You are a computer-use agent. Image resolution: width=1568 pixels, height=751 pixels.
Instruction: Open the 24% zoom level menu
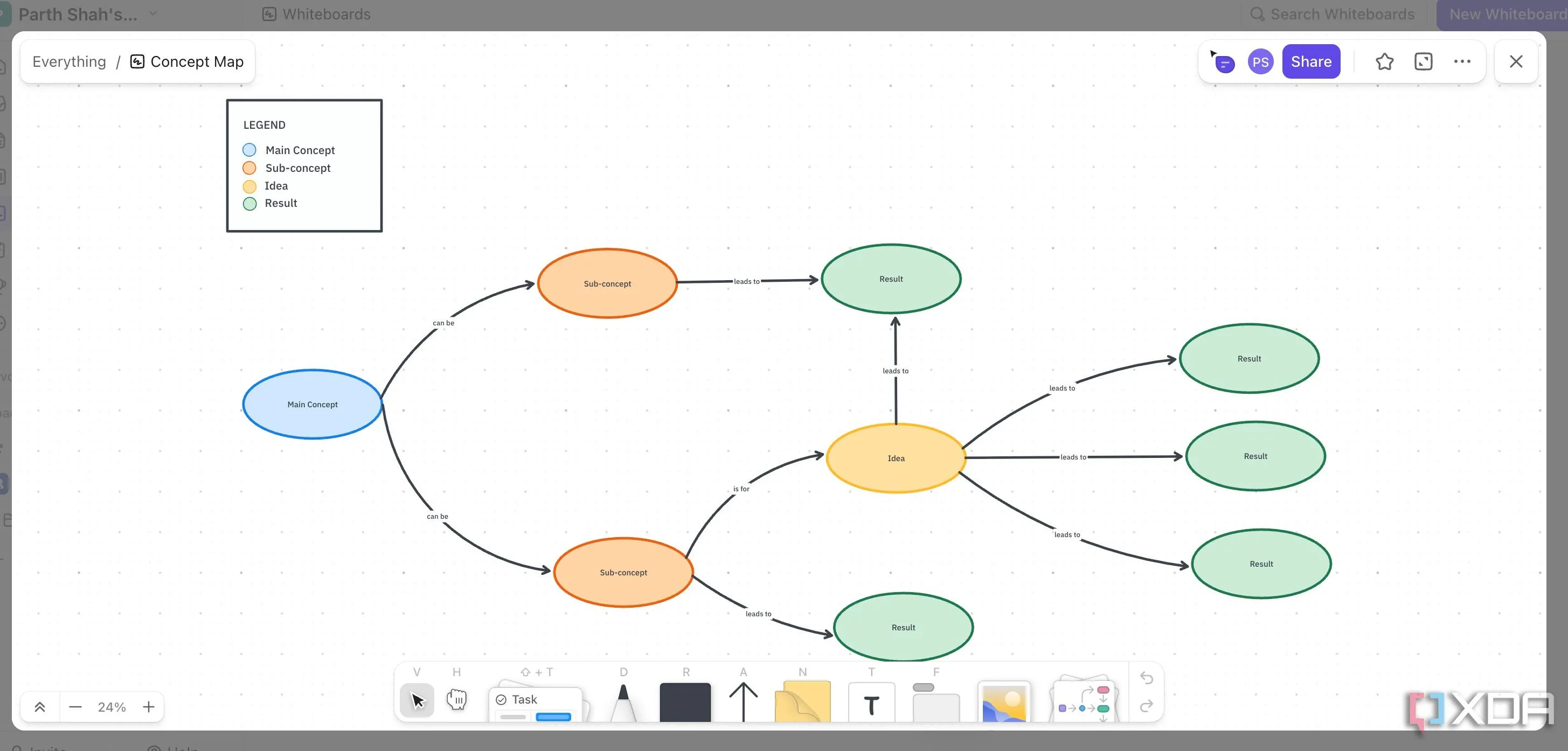(112, 707)
